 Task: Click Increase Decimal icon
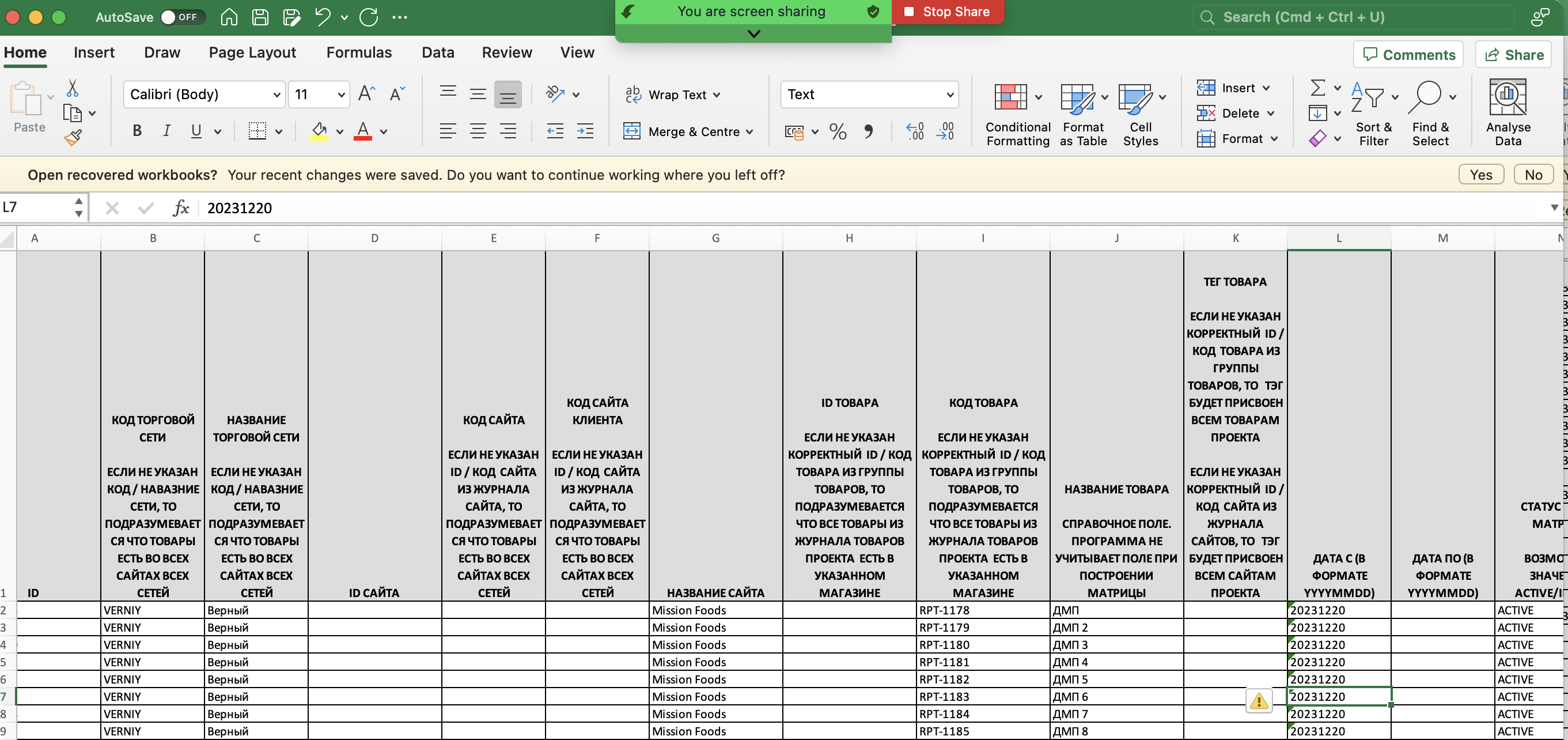point(915,131)
